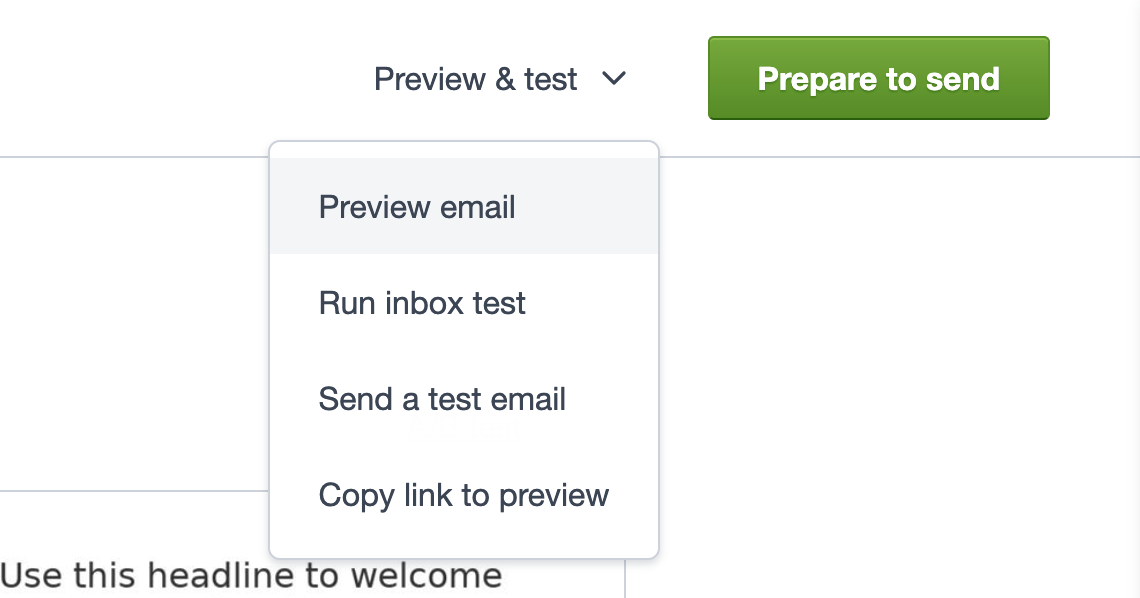Image resolution: width=1140 pixels, height=598 pixels.
Task: Send yourself a test email
Action: pos(441,399)
